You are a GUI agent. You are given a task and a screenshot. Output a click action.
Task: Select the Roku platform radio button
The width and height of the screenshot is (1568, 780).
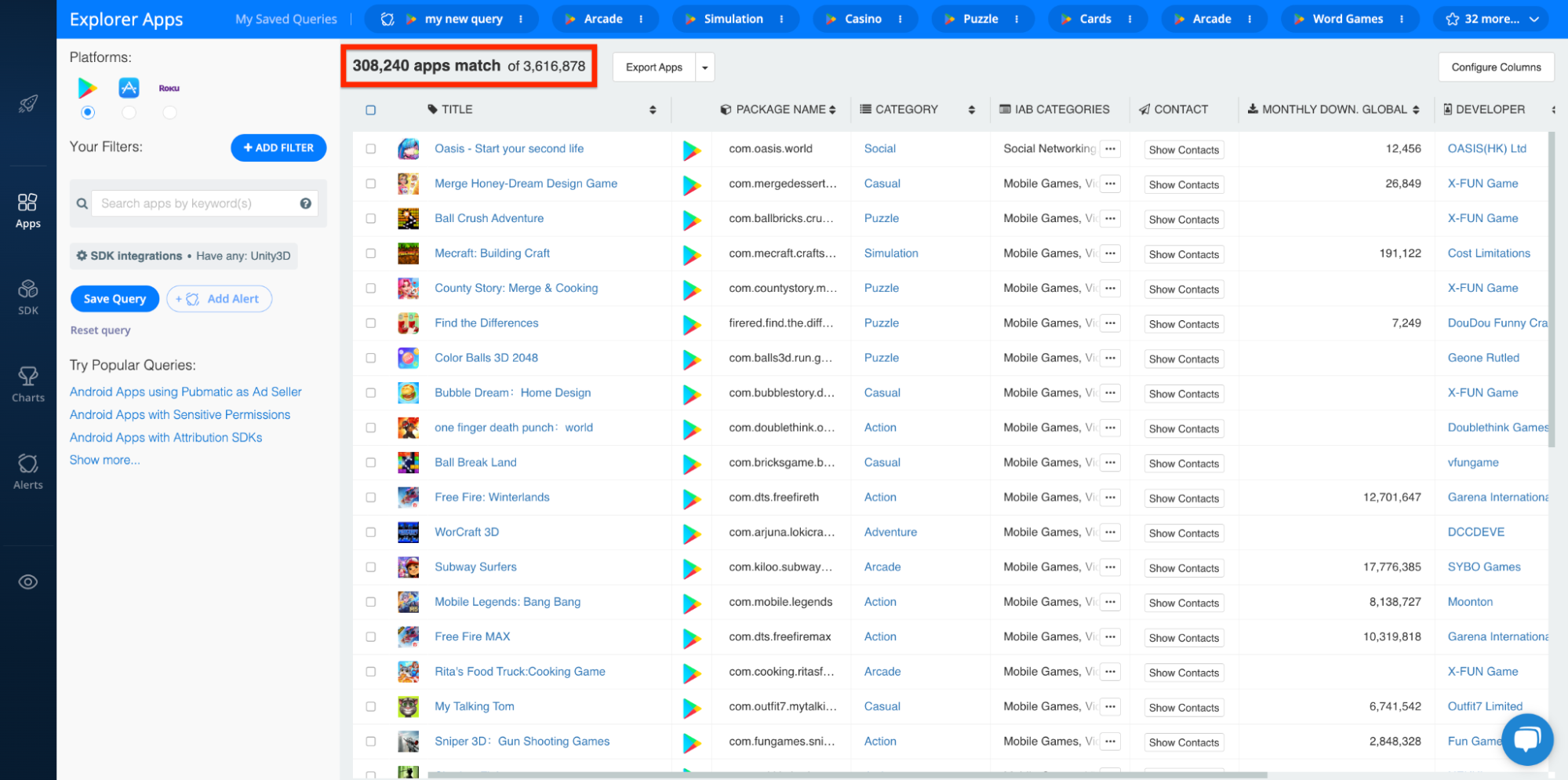click(169, 112)
